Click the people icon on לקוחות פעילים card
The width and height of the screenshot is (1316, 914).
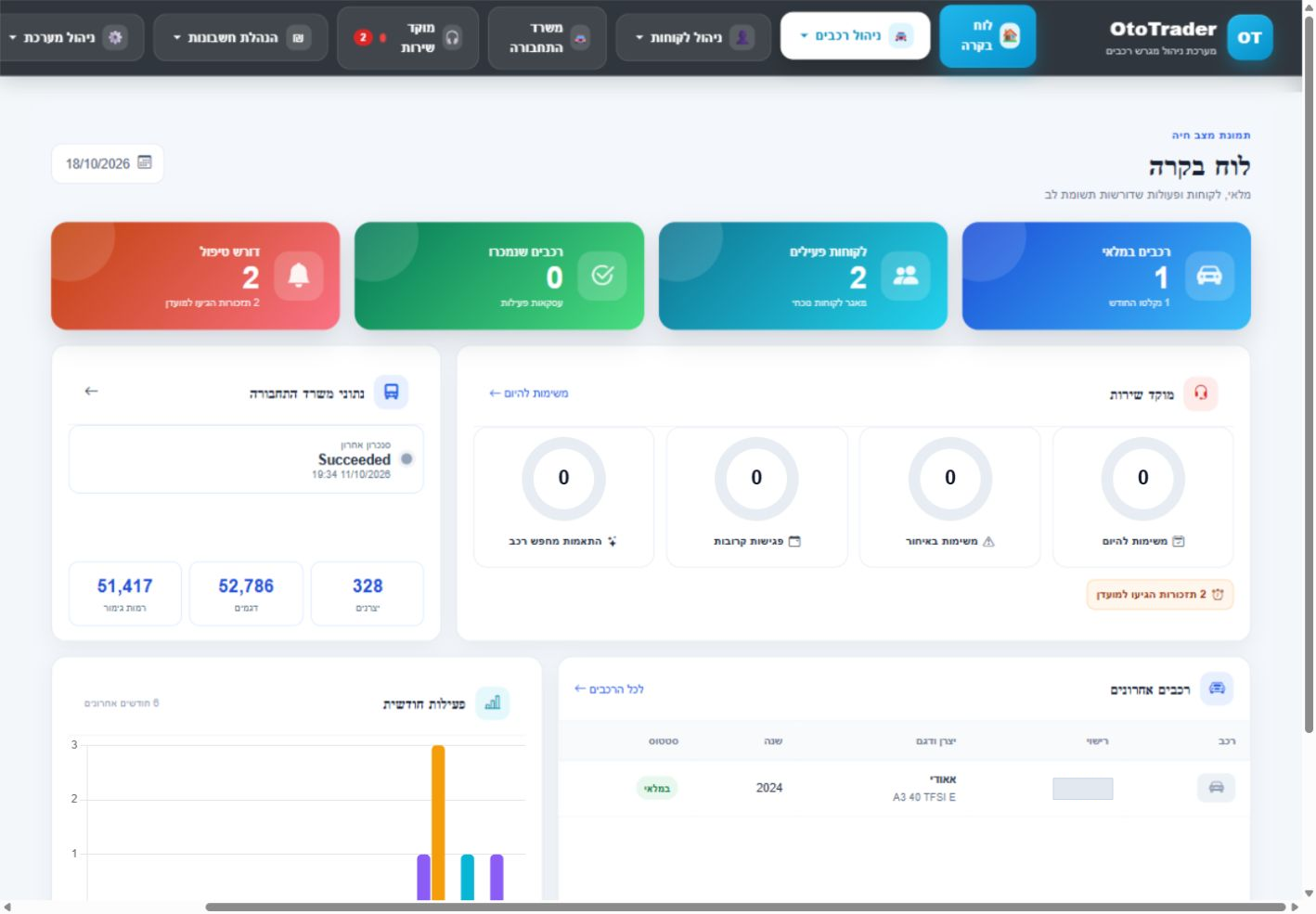tap(905, 276)
